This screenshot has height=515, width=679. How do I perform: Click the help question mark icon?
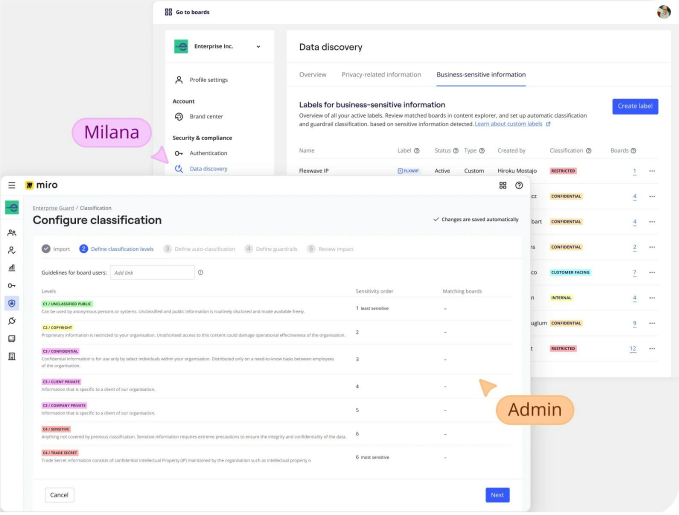click(x=519, y=185)
